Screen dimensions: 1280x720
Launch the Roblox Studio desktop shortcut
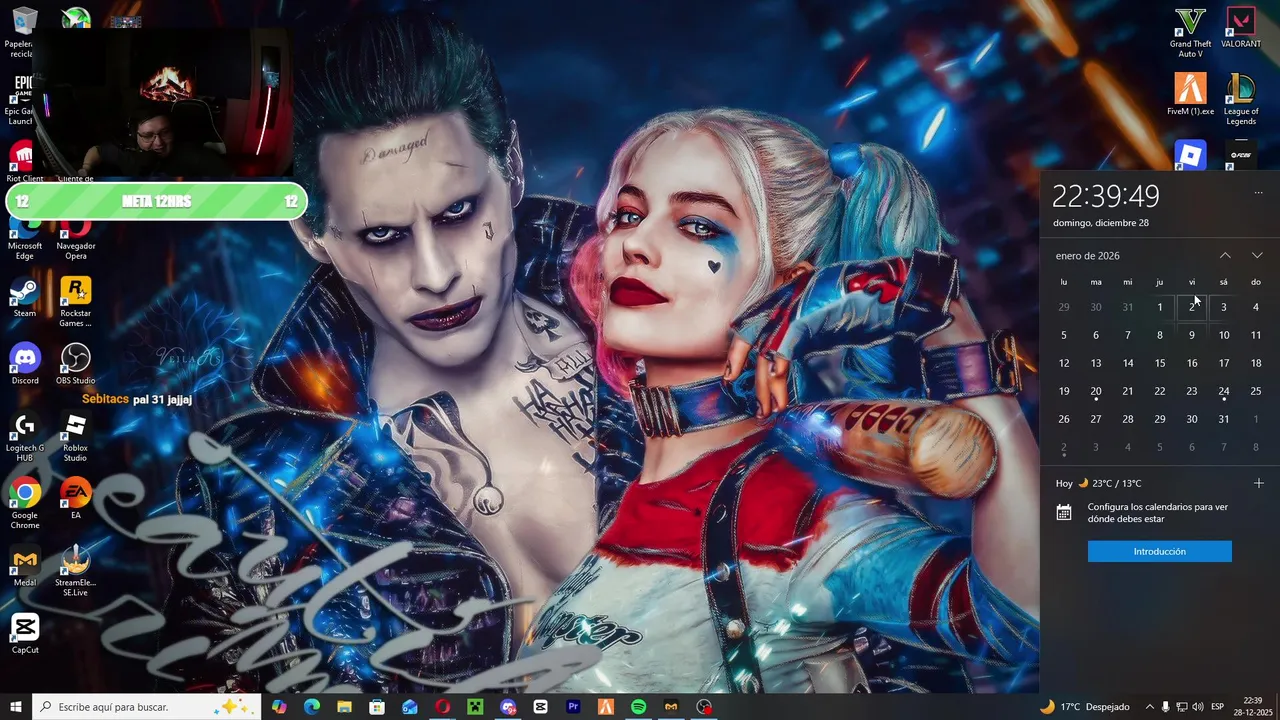[76, 436]
